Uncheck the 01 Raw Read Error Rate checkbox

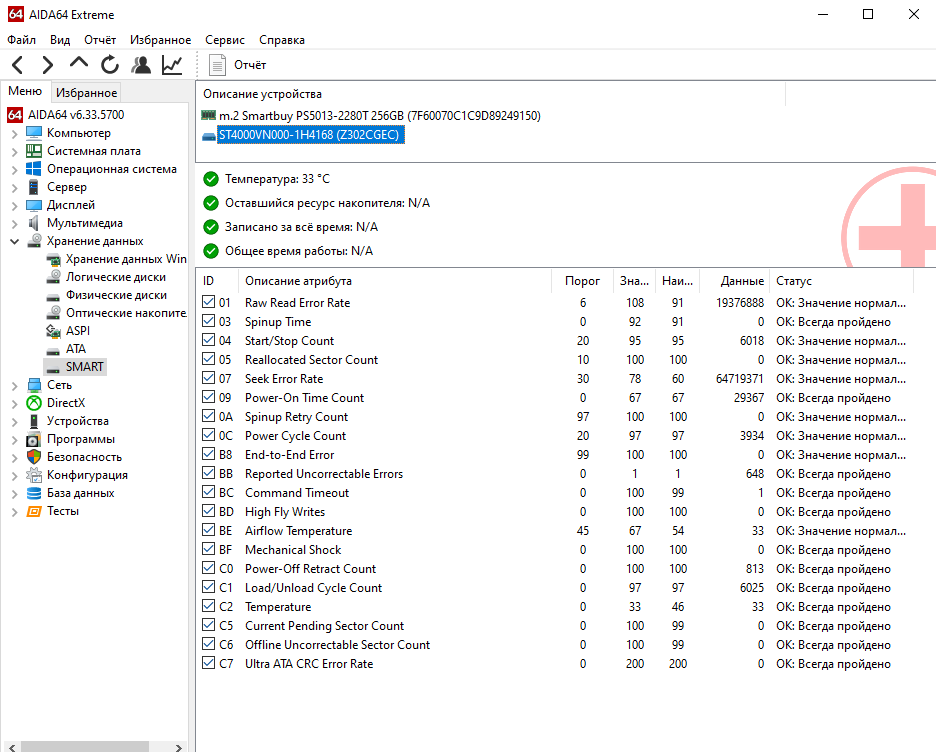208,301
